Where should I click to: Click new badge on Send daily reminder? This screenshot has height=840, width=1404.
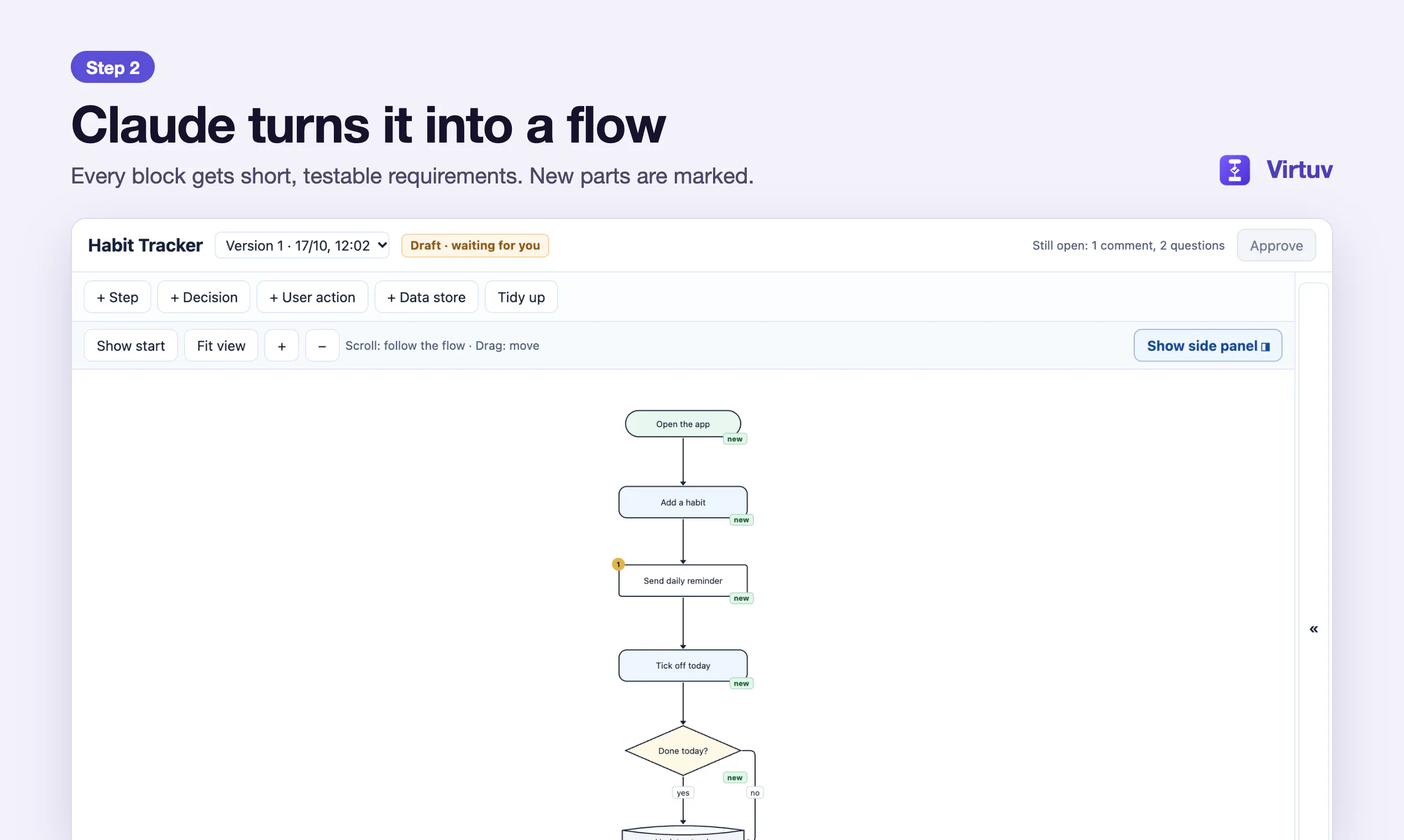741,599
